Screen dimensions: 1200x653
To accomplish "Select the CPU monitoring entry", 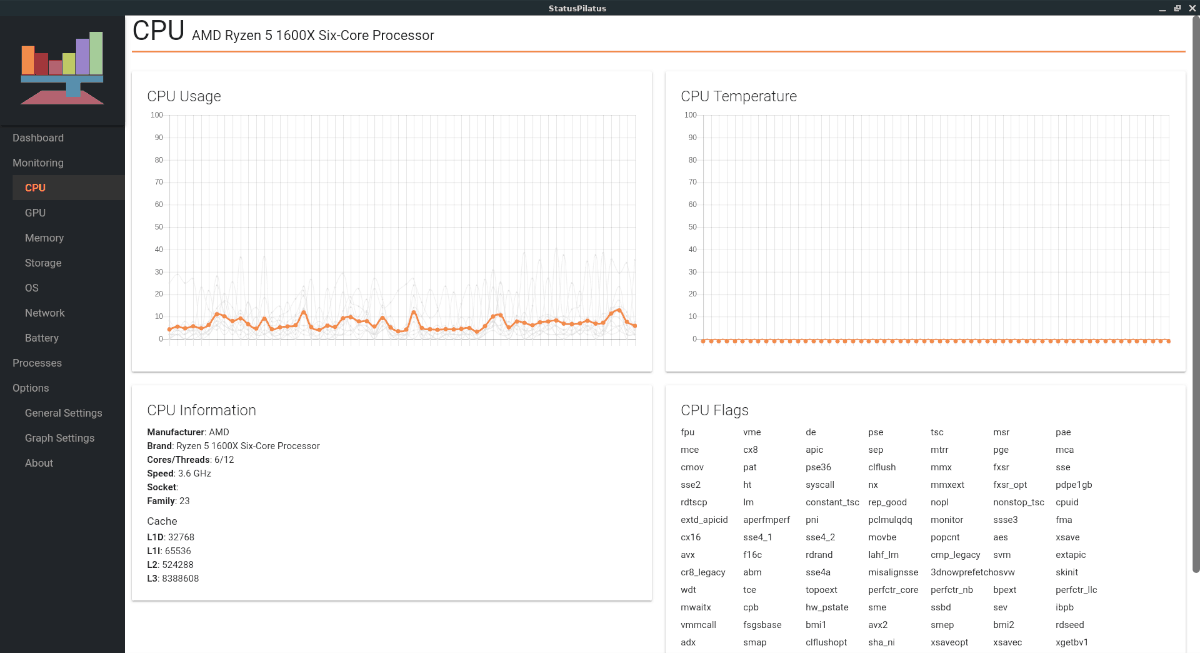I will 35,187.
